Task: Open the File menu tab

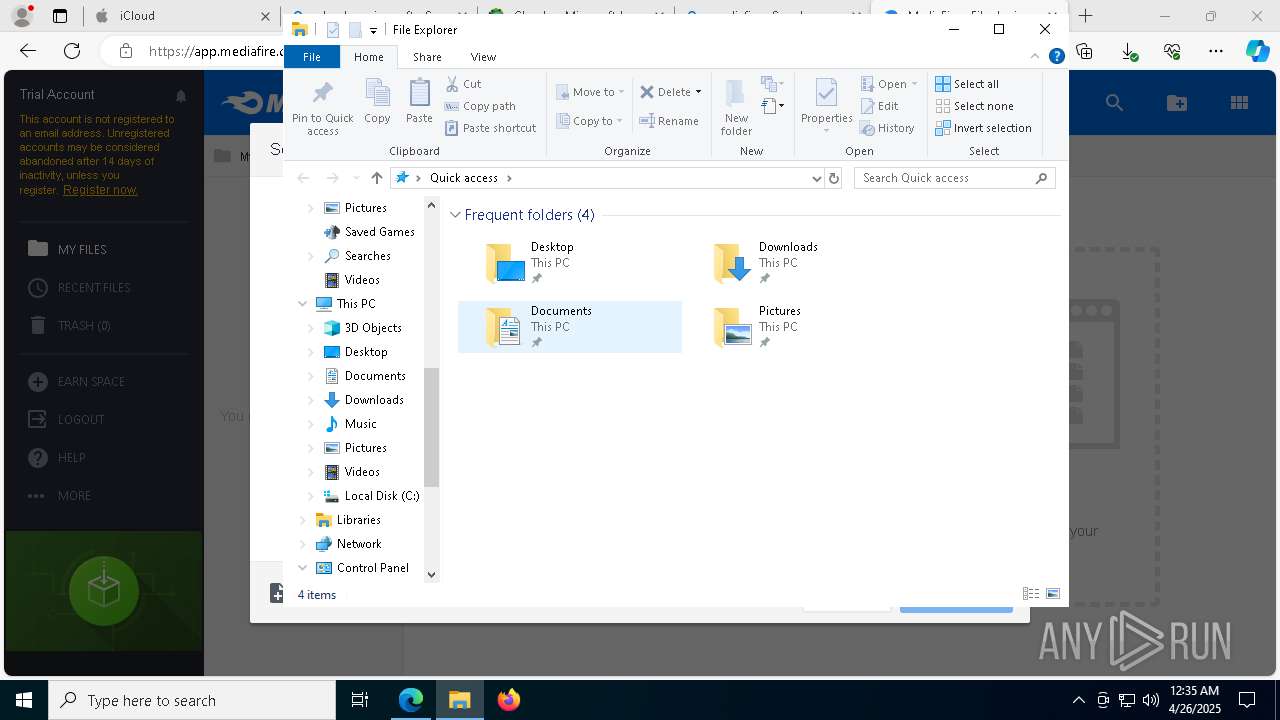Action: (x=312, y=57)
